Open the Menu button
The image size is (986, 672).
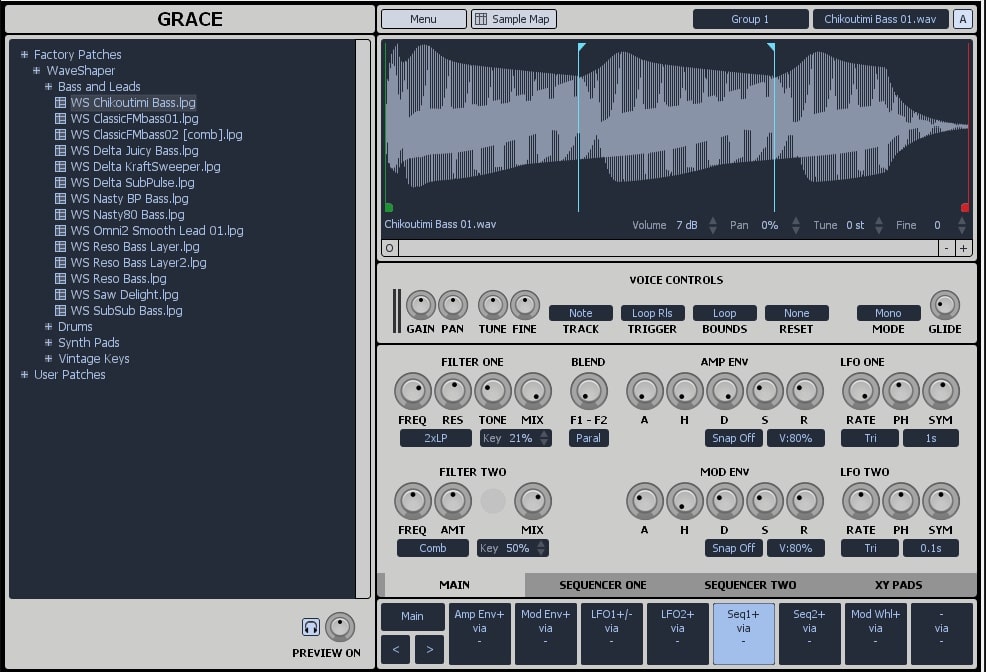tap(421, 18)
